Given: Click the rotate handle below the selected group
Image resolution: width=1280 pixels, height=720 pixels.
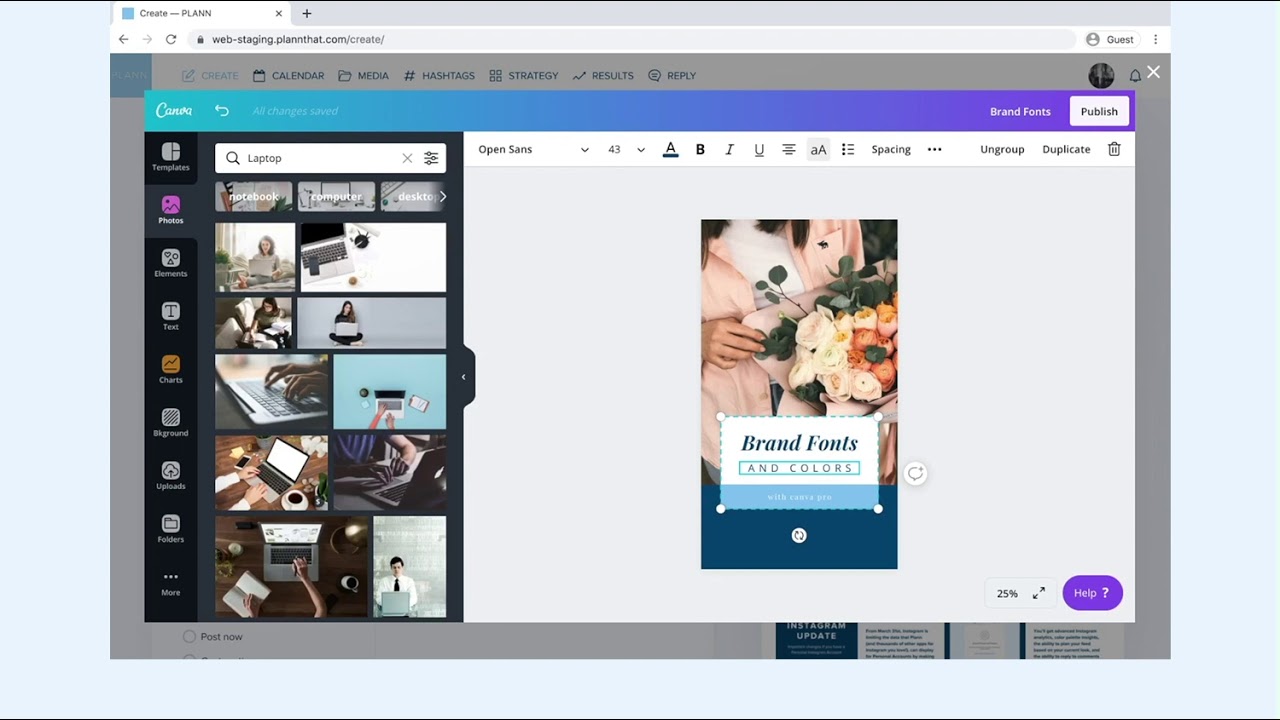Looking at the screenshot, I should (x=799, y=535).
